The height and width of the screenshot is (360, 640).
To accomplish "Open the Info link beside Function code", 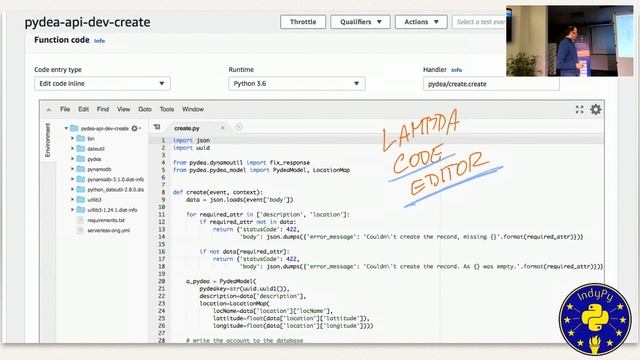I will (100, 41).
